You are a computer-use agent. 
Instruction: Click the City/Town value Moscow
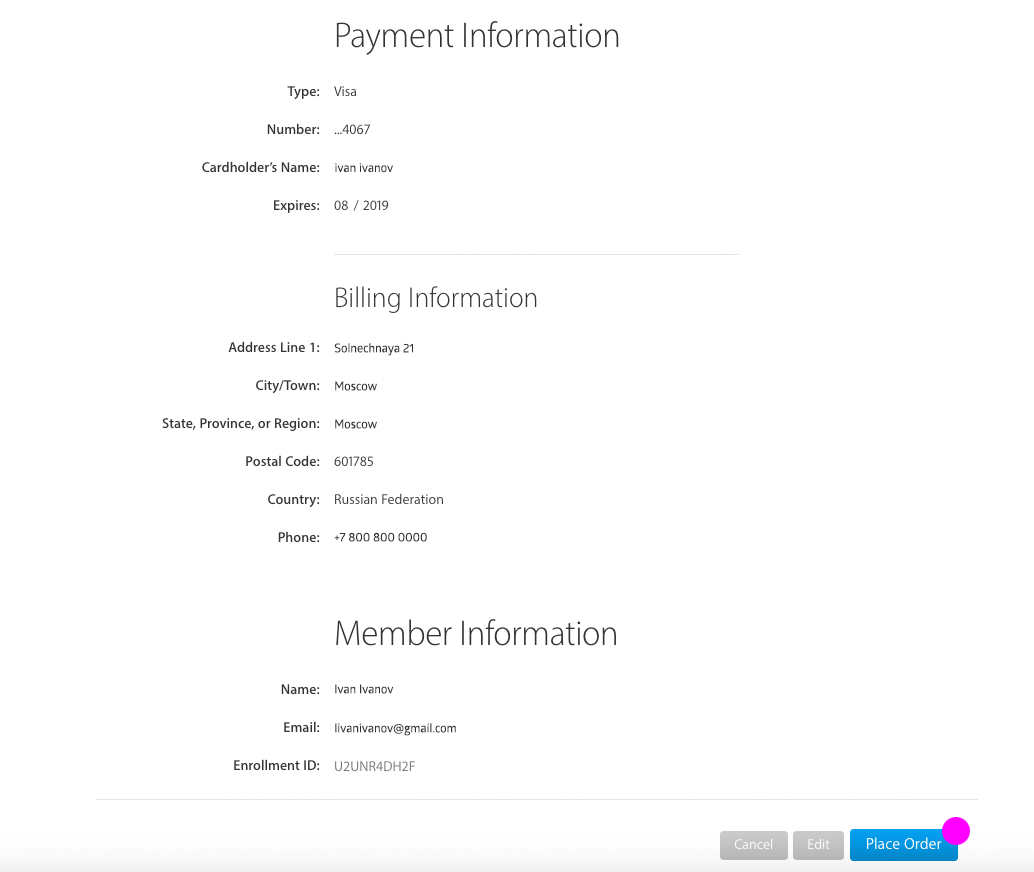pyautogui.click(x=355, y=386)
